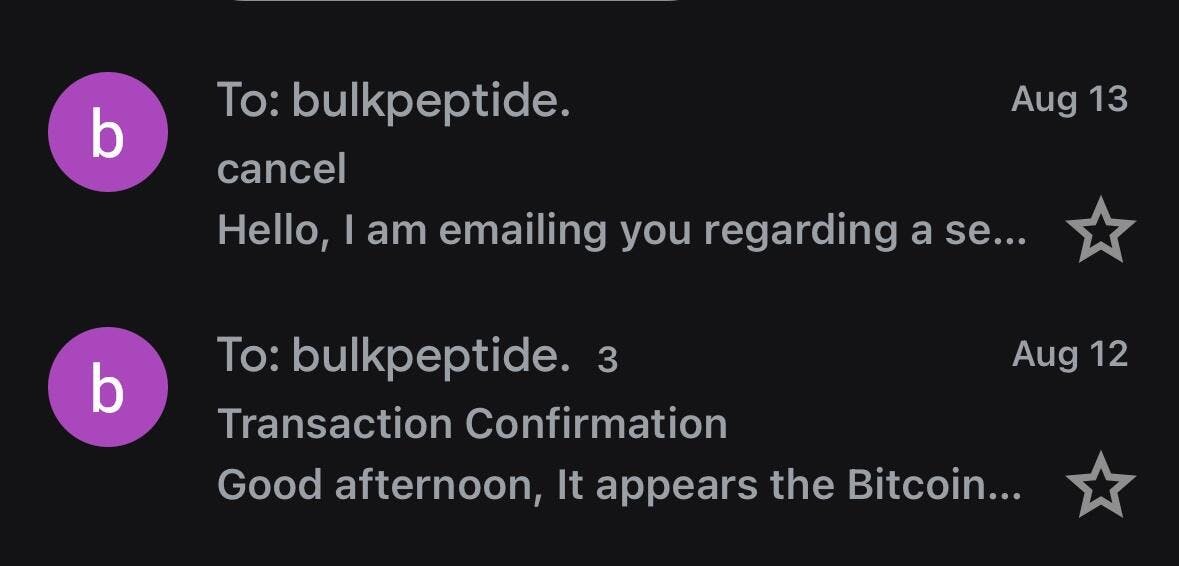The width and height of the screenshot is (1179, 566).
Task: Select the Aug 13 email's purple avatar
Action: click(108, 132)
